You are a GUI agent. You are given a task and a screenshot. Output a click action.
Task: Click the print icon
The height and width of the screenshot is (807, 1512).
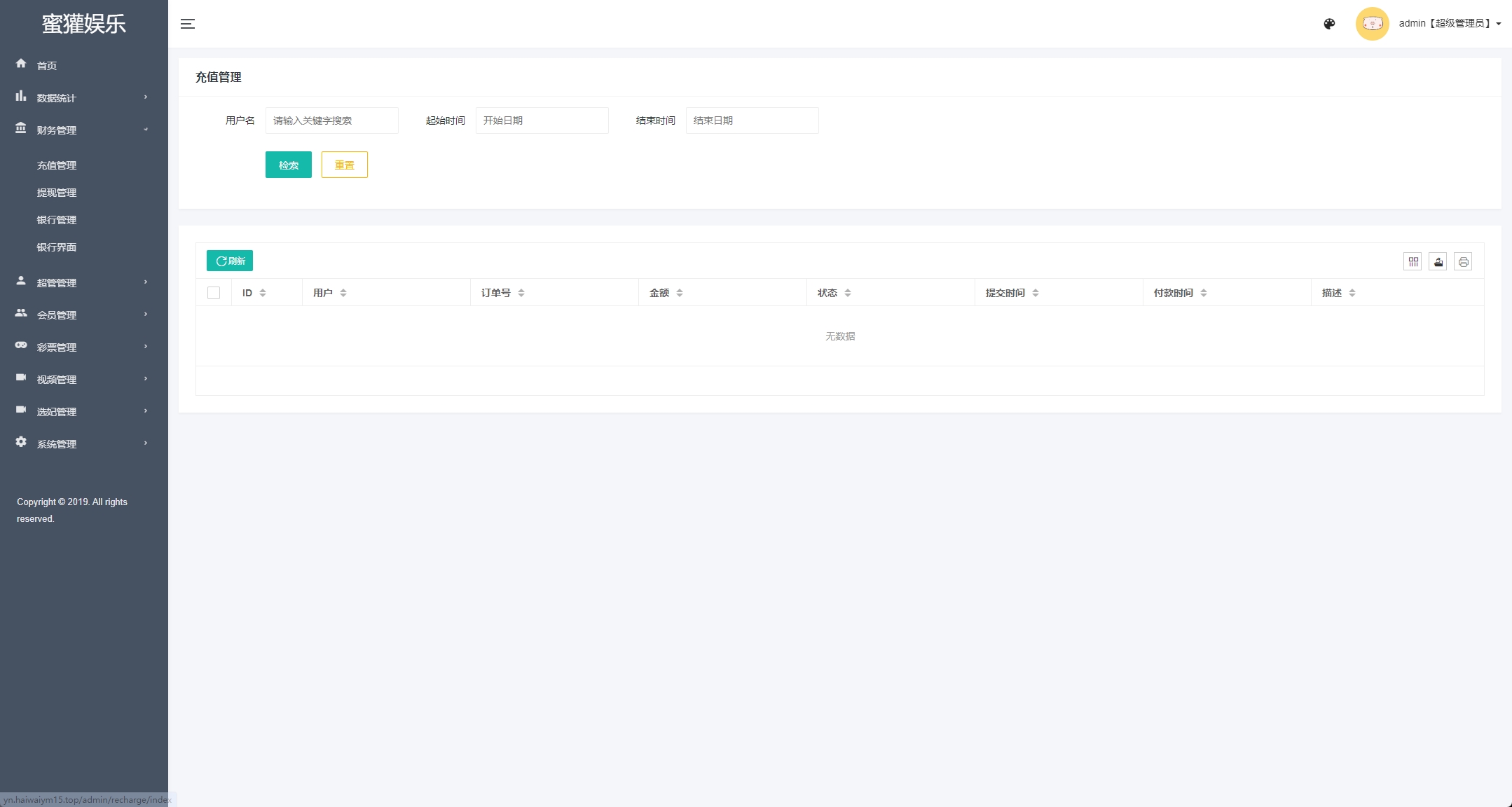[1463, 261]
